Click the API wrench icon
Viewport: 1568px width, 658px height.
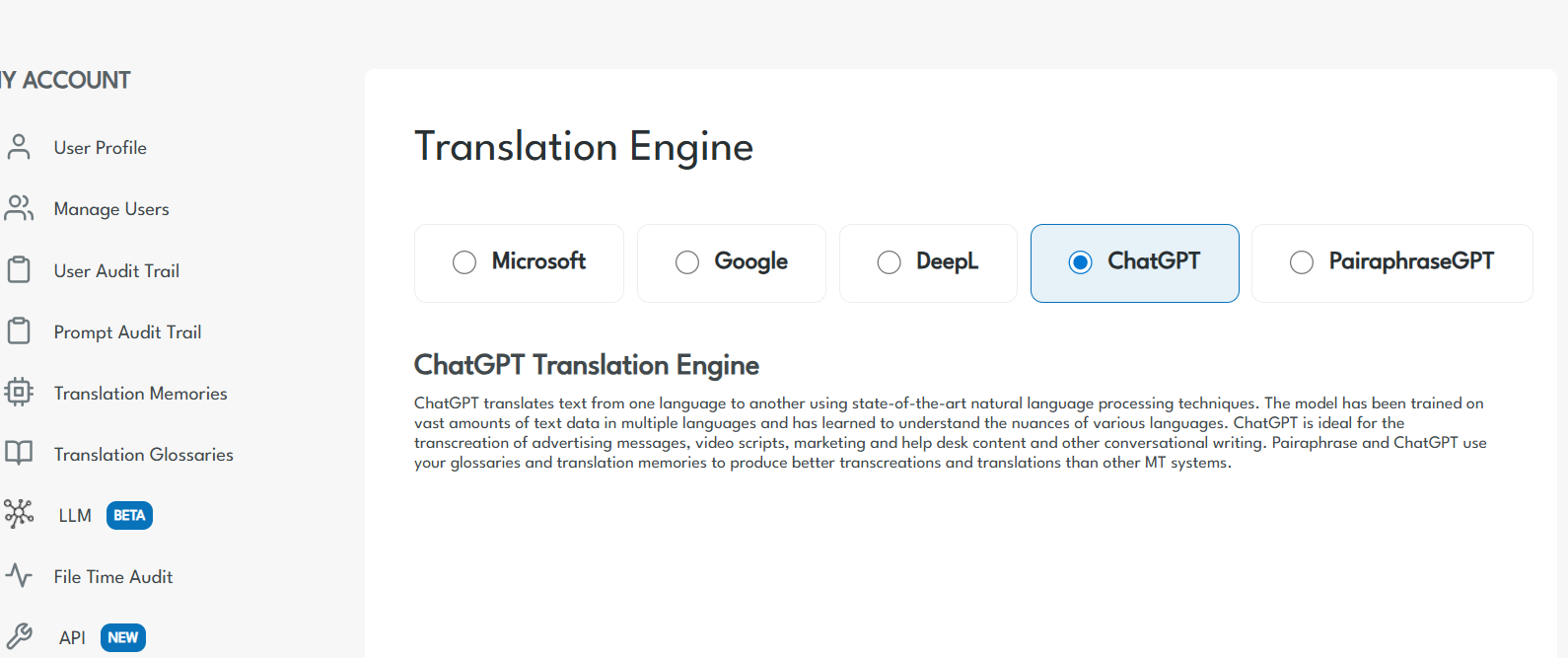(19, 636)
